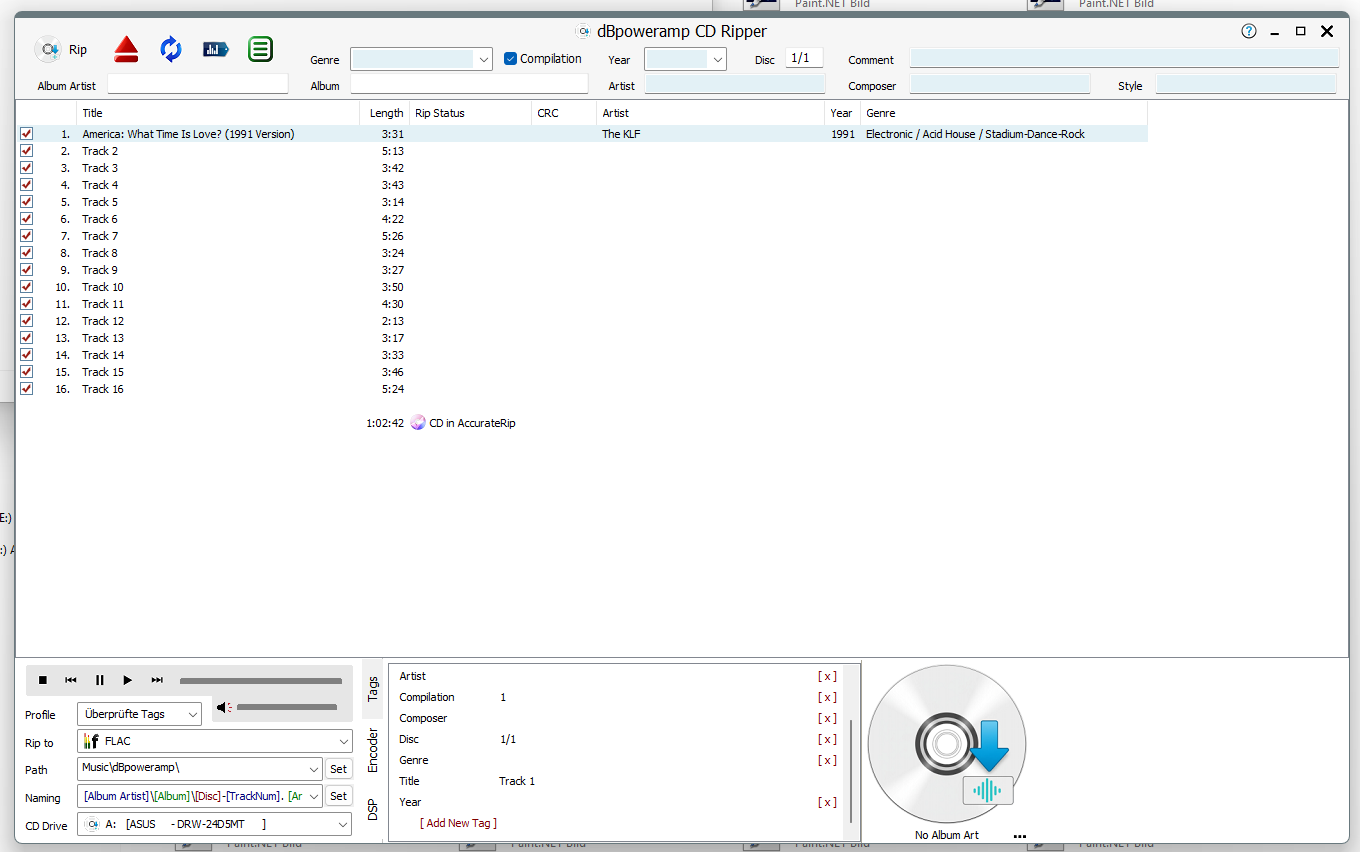Uncheck the Track 5 checkbox
This screenshot has height=852, width=1360.
pyautogui.click(x=26, y=202)
